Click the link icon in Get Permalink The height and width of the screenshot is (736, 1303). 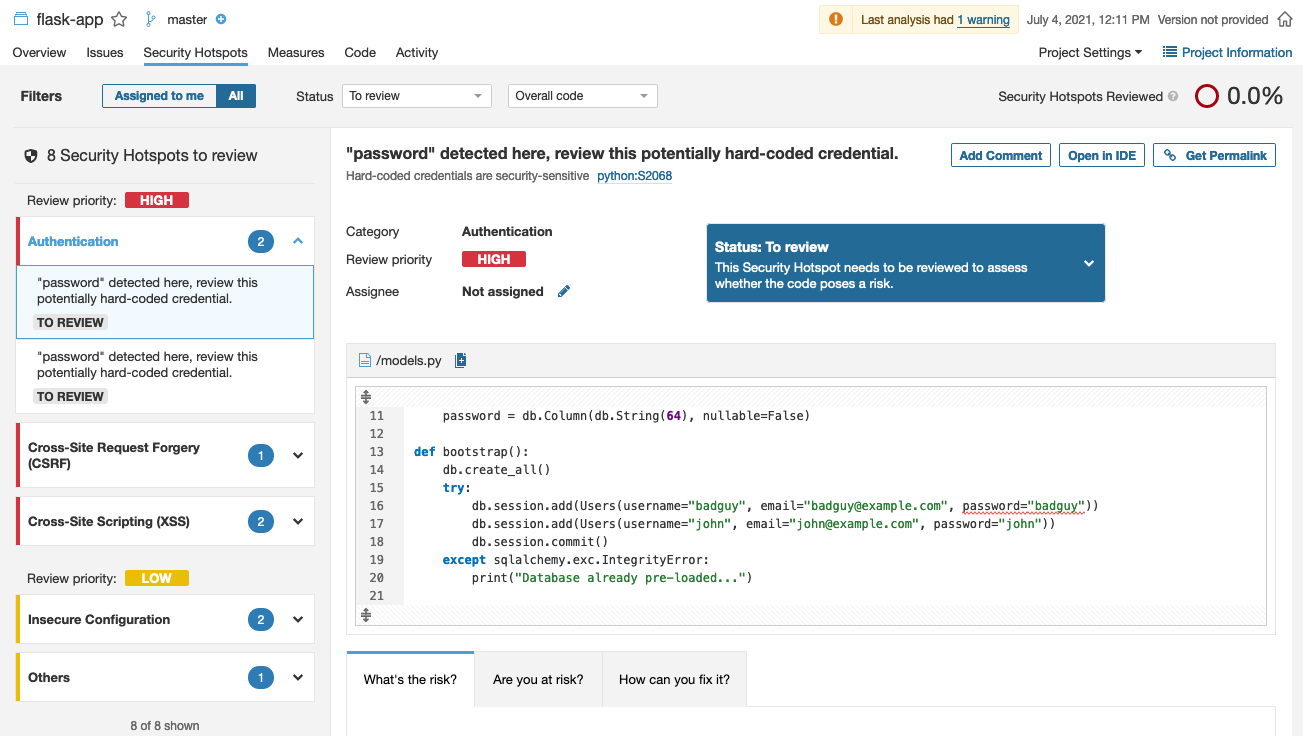1170,155
